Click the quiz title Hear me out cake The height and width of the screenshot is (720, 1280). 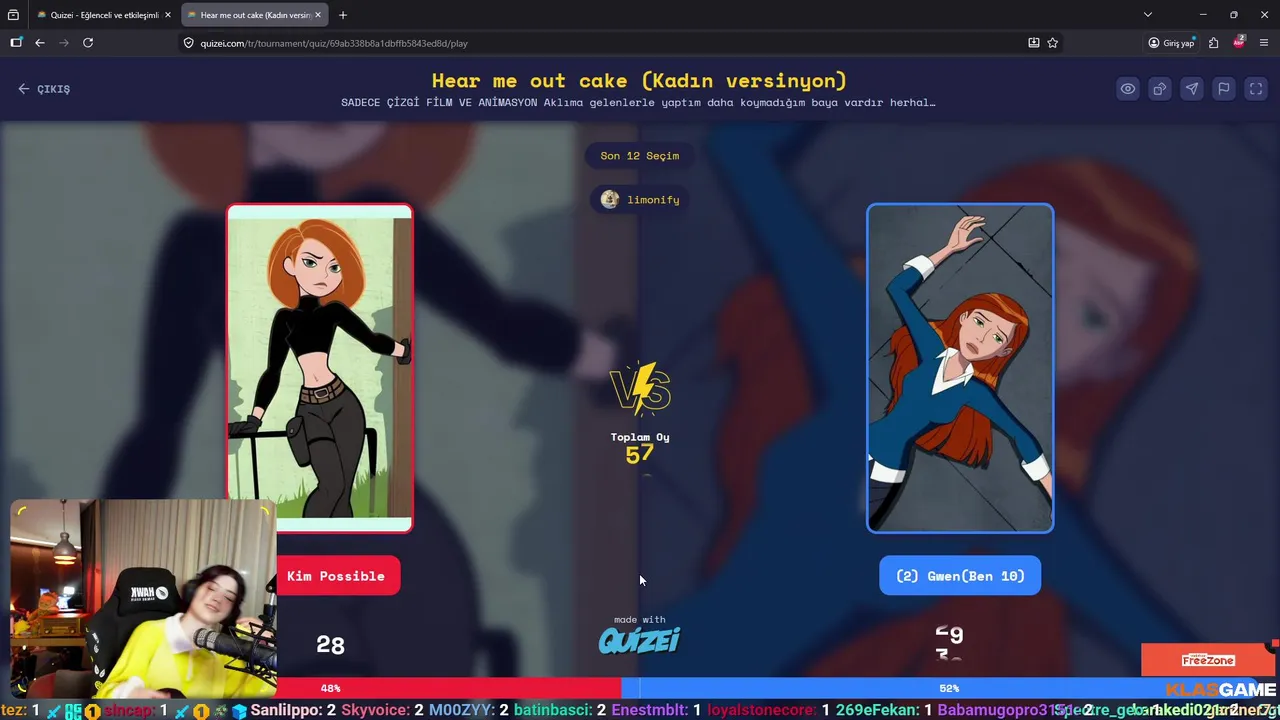(640, 81)
